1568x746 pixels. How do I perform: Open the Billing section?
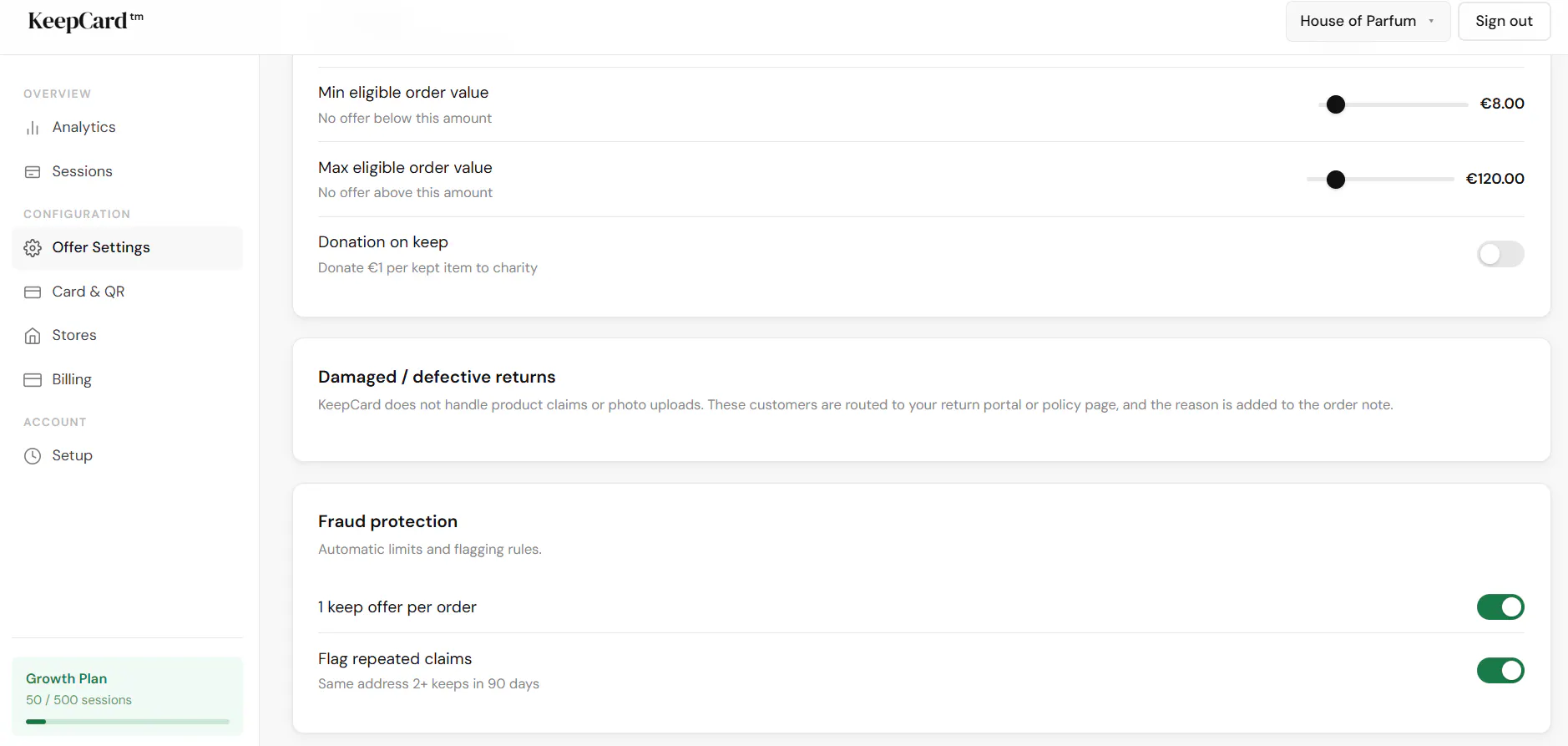127,379
